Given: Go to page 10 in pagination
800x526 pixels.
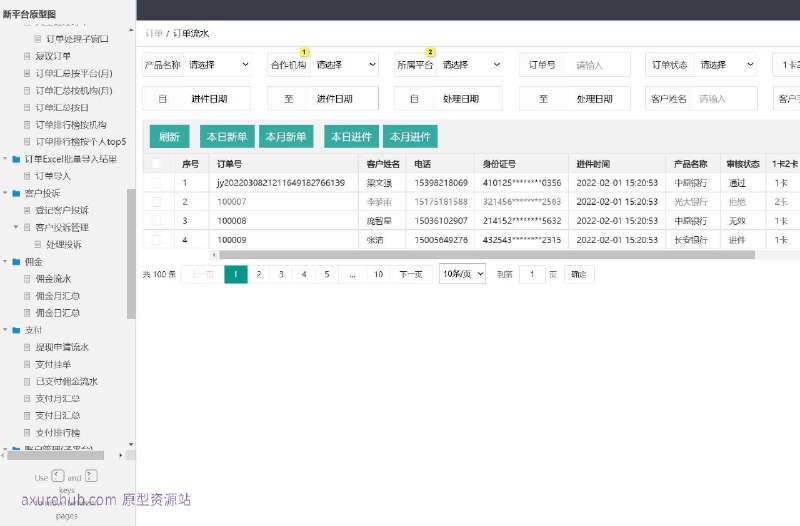Looking at the screenshot, I should (x=378, y=274).
